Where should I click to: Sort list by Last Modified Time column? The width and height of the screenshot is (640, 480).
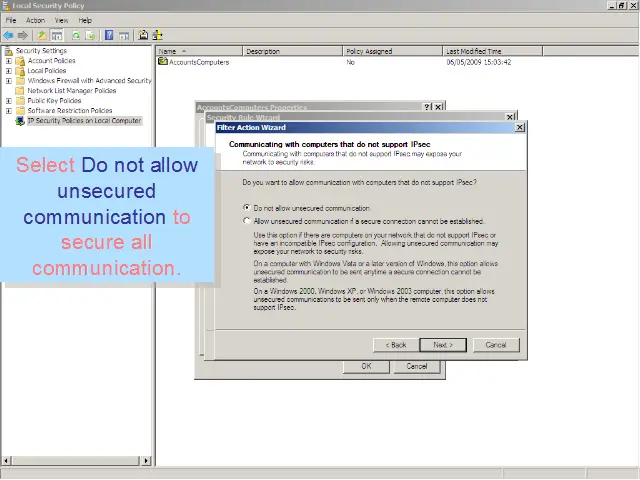tap(474, 51)
